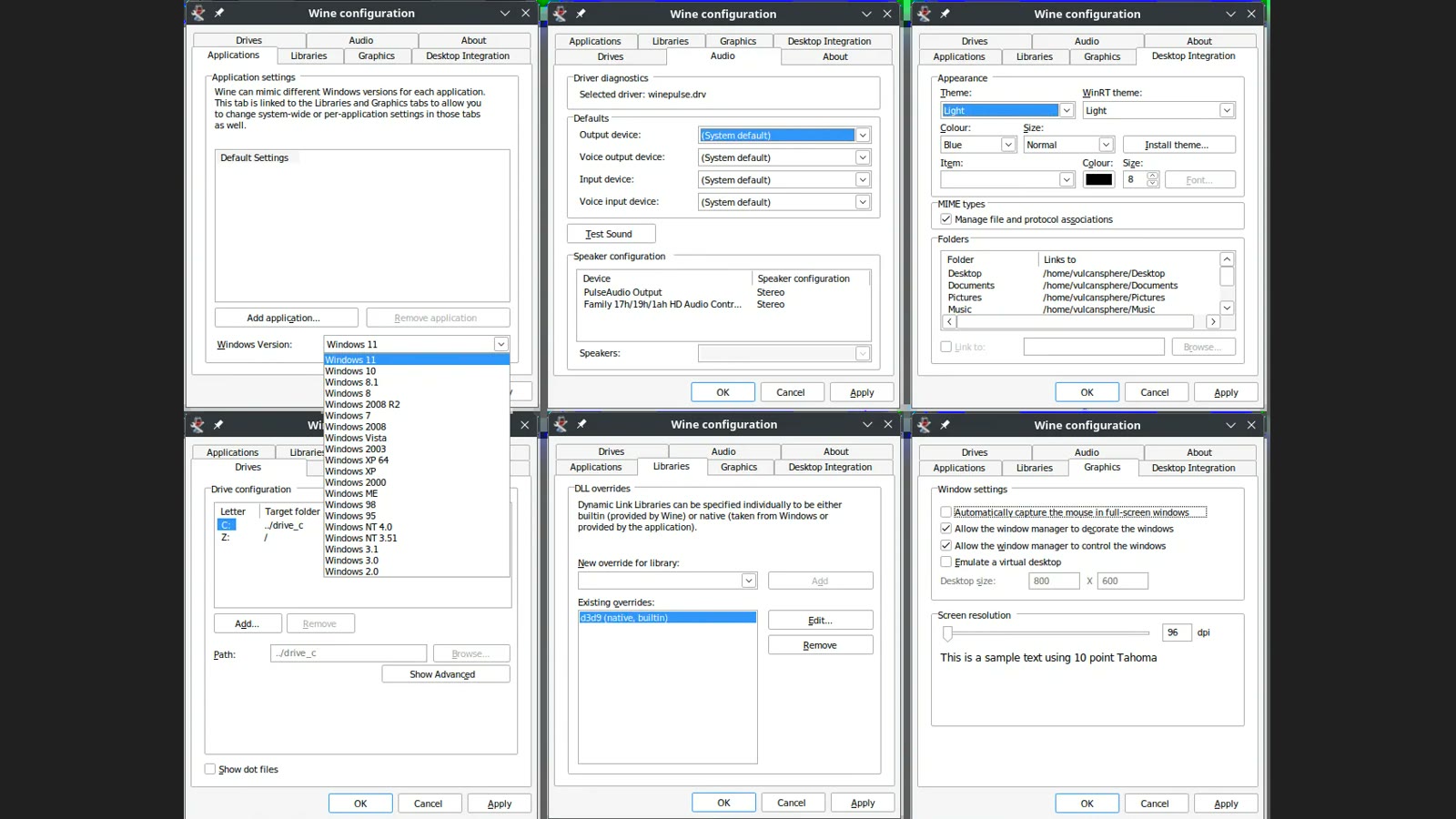Click the Install theme... button
Image resolution: width=1456 pixels, height=819 pixels.
tap(1179, 145)
